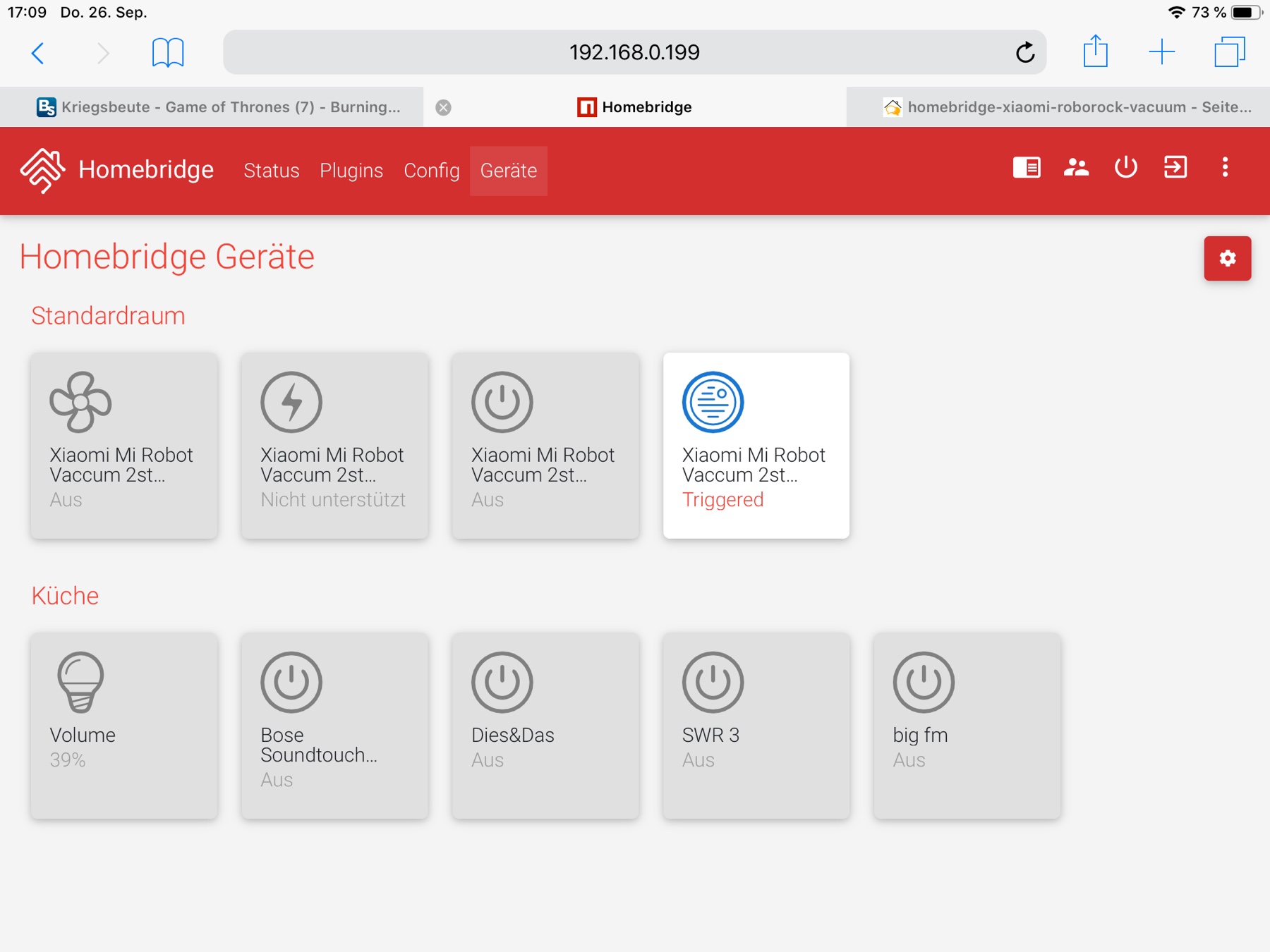
Task: Open the Homebridge log viewer icon
Action: click(x=1027, y=168)
